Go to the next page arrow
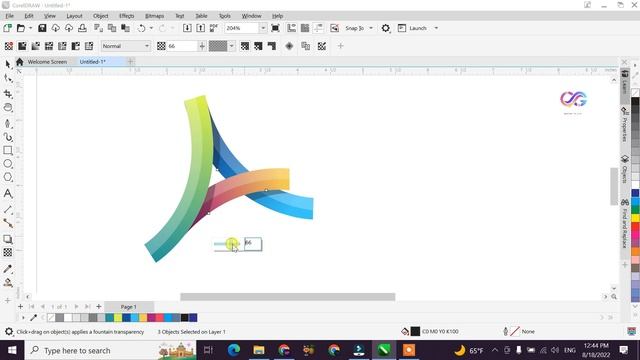640x360 pixels. coord(76,307)
